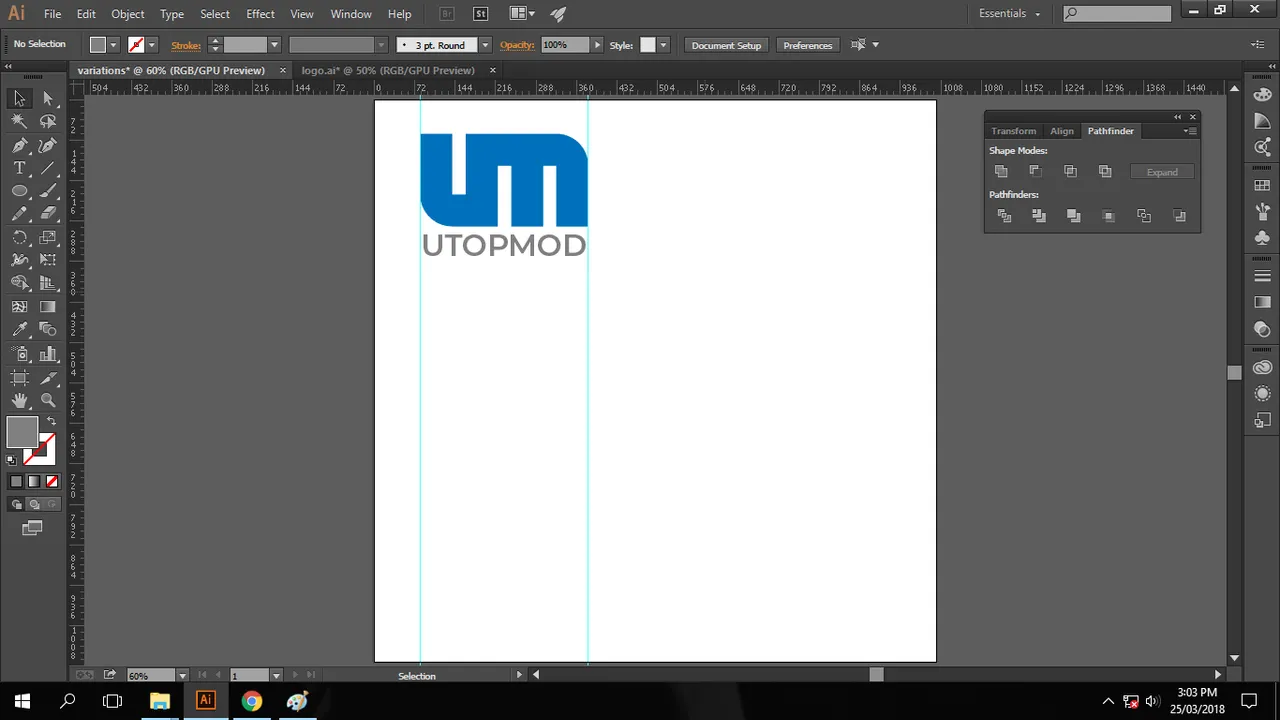Click the Stroke label link
This screenshot has height=720, width=1280.
point(186,45)
